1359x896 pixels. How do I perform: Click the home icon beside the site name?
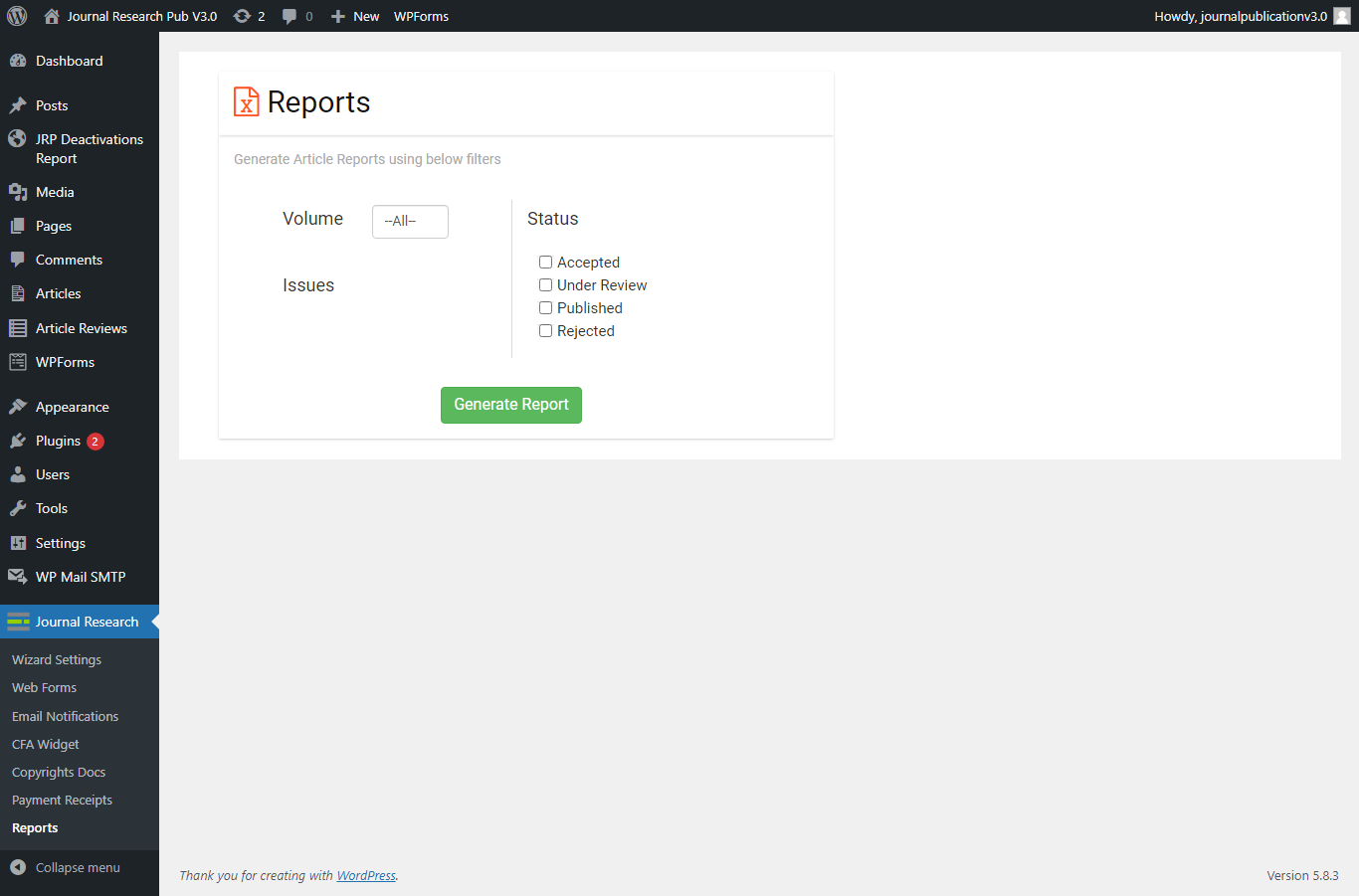(x=52, y=16)
